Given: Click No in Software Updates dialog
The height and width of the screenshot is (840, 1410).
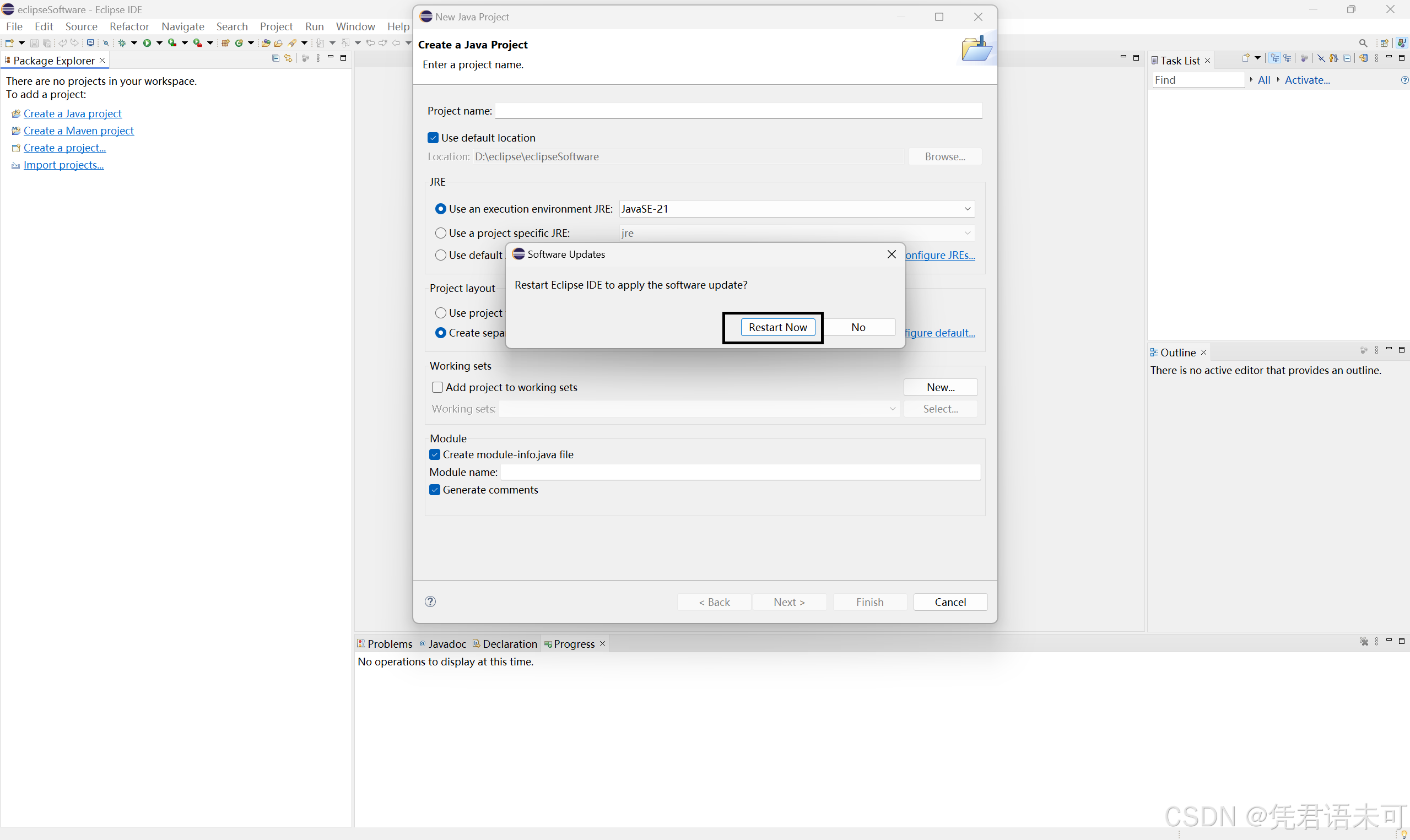Looking at the screenshot, I should click(x=858, y=327).
